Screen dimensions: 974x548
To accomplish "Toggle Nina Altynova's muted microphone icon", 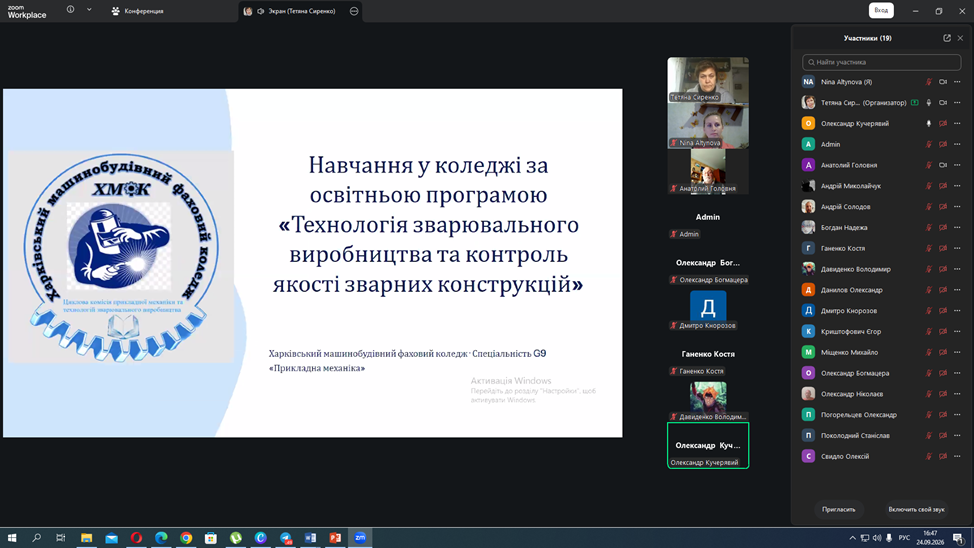I will click(929, 82).
